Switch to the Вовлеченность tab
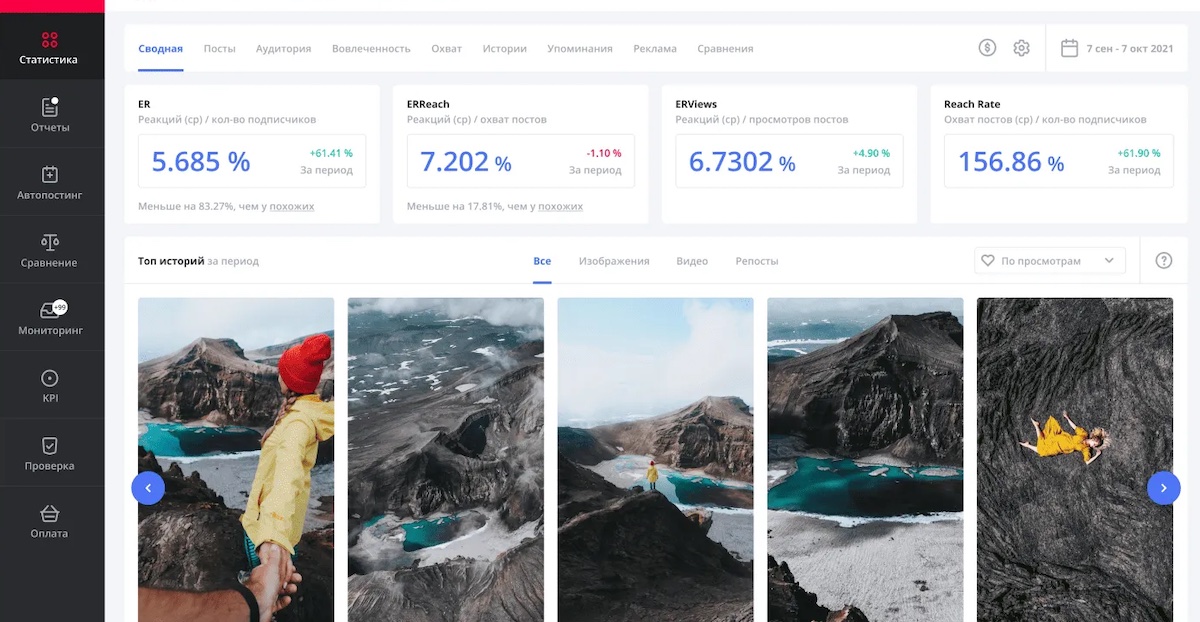The height and width of the screenshot is (622, 1200). coord(371,48)
